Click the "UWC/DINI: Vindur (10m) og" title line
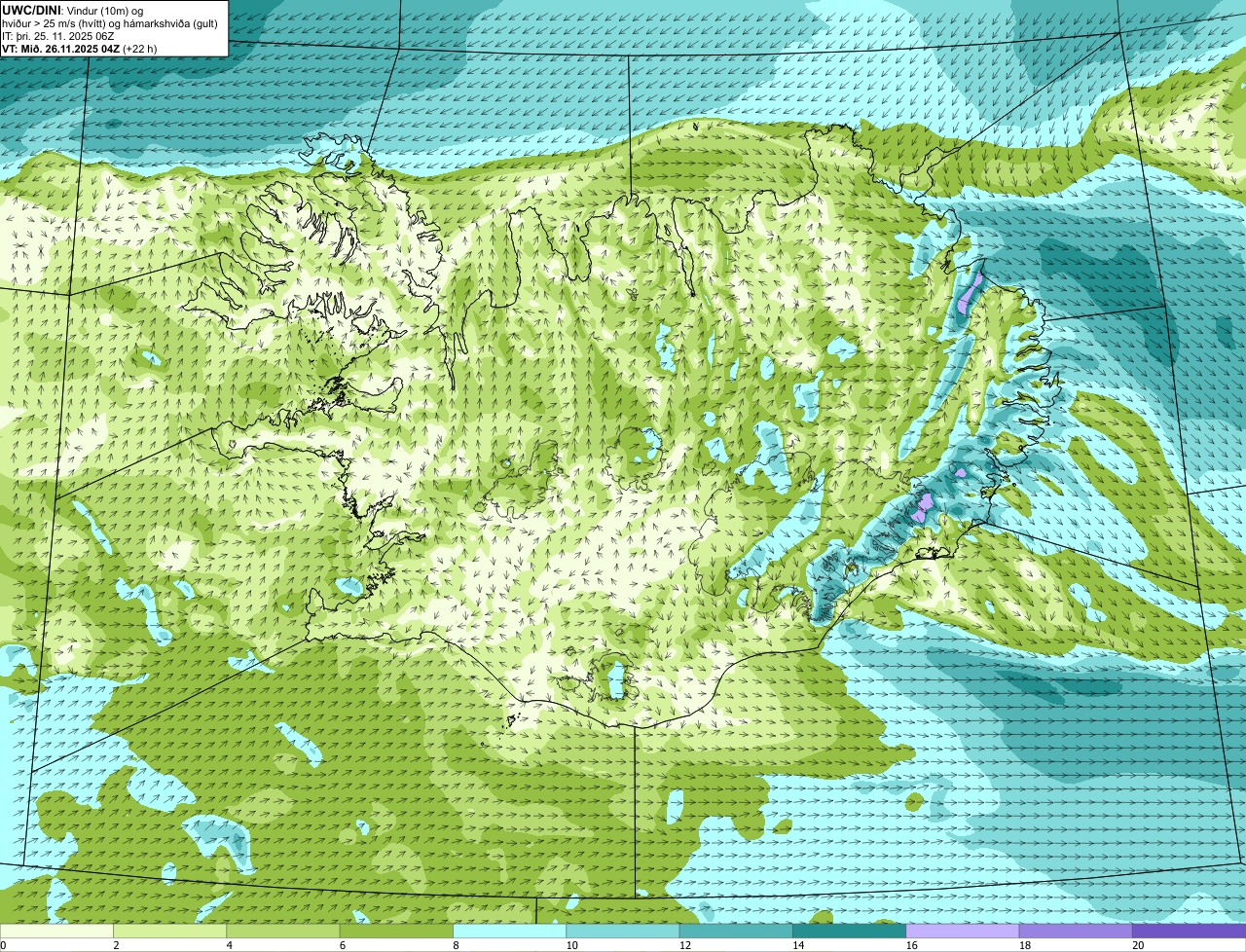Image resolution: width=1246 pixels, height=952 pixels. point(73,10)
